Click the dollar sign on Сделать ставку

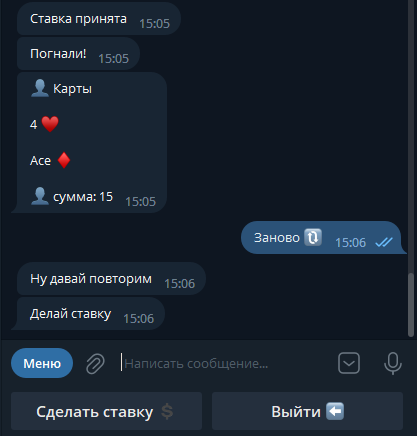pos(167,412)
